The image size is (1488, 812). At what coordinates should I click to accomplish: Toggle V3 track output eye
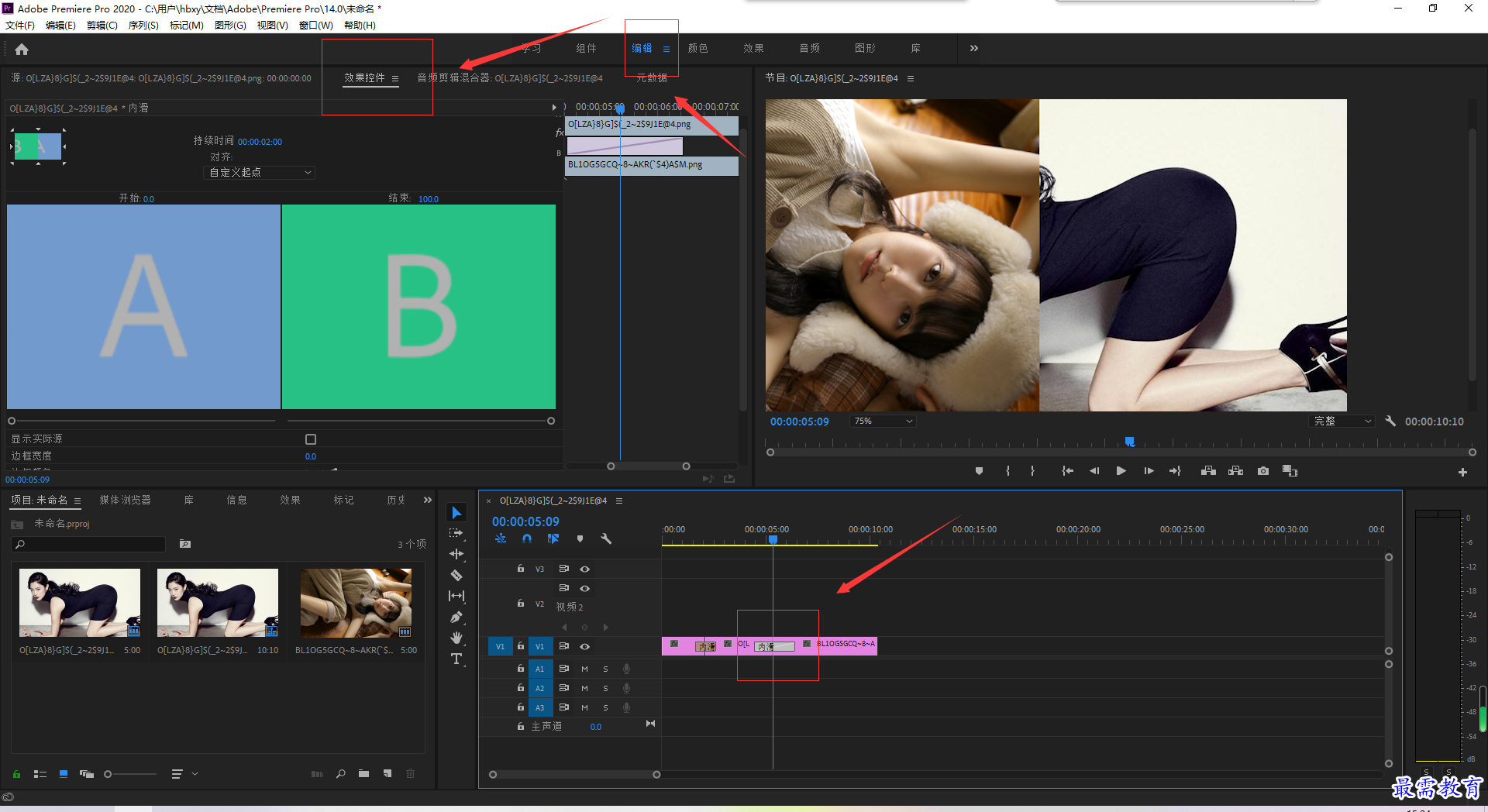tap(585, 569)
